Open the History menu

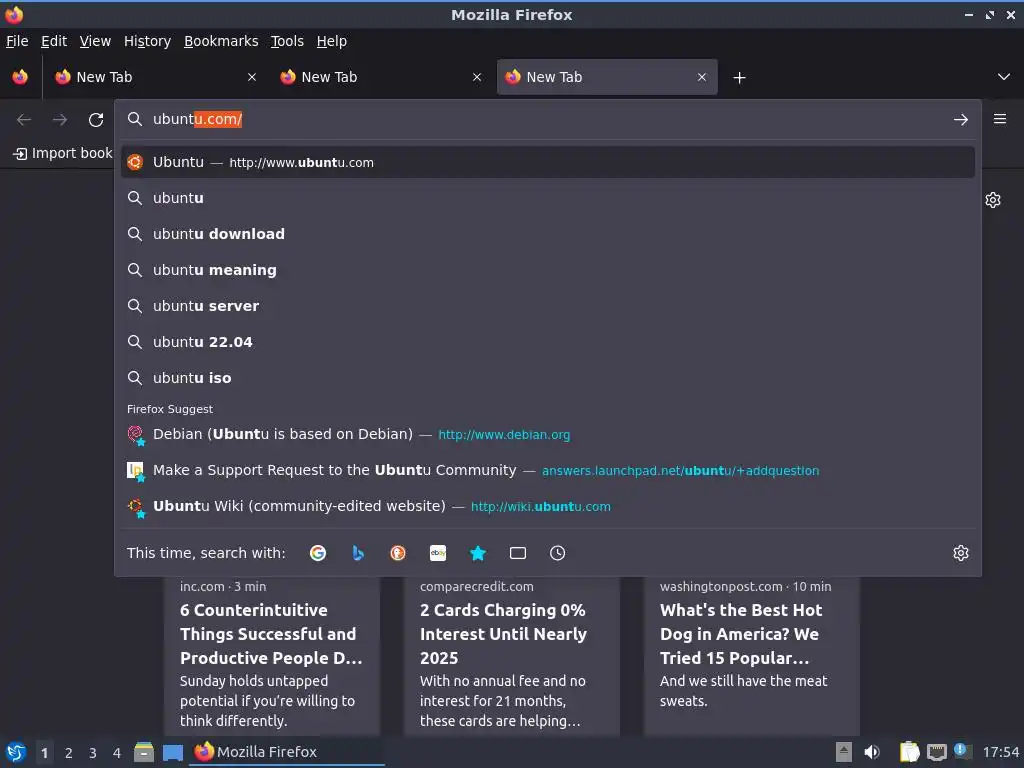point(147,41)
